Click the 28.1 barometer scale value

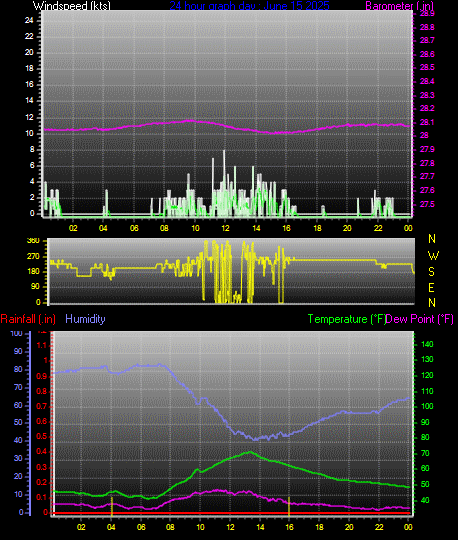(427, 123)
